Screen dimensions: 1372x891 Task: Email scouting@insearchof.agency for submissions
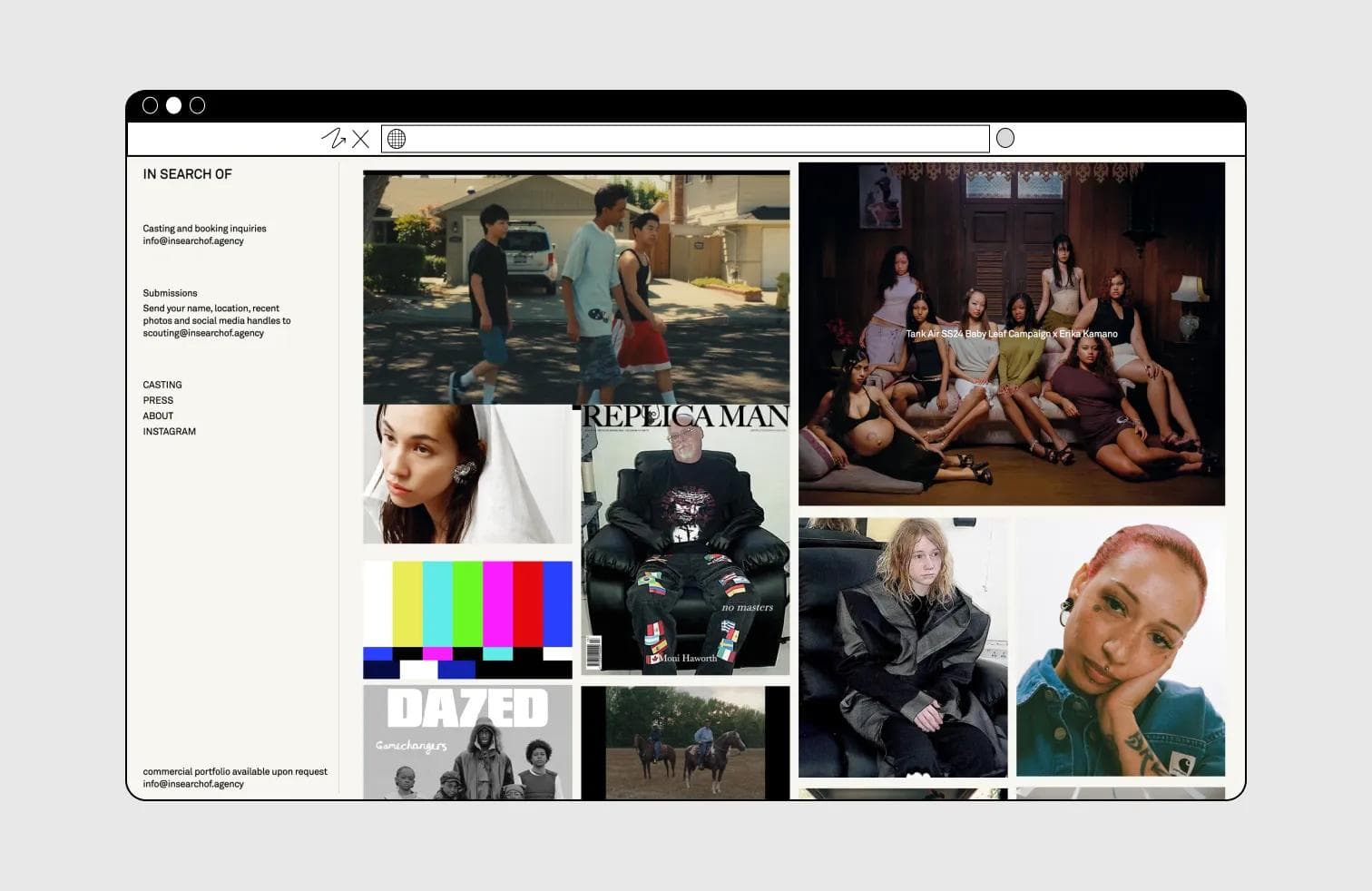203,333
